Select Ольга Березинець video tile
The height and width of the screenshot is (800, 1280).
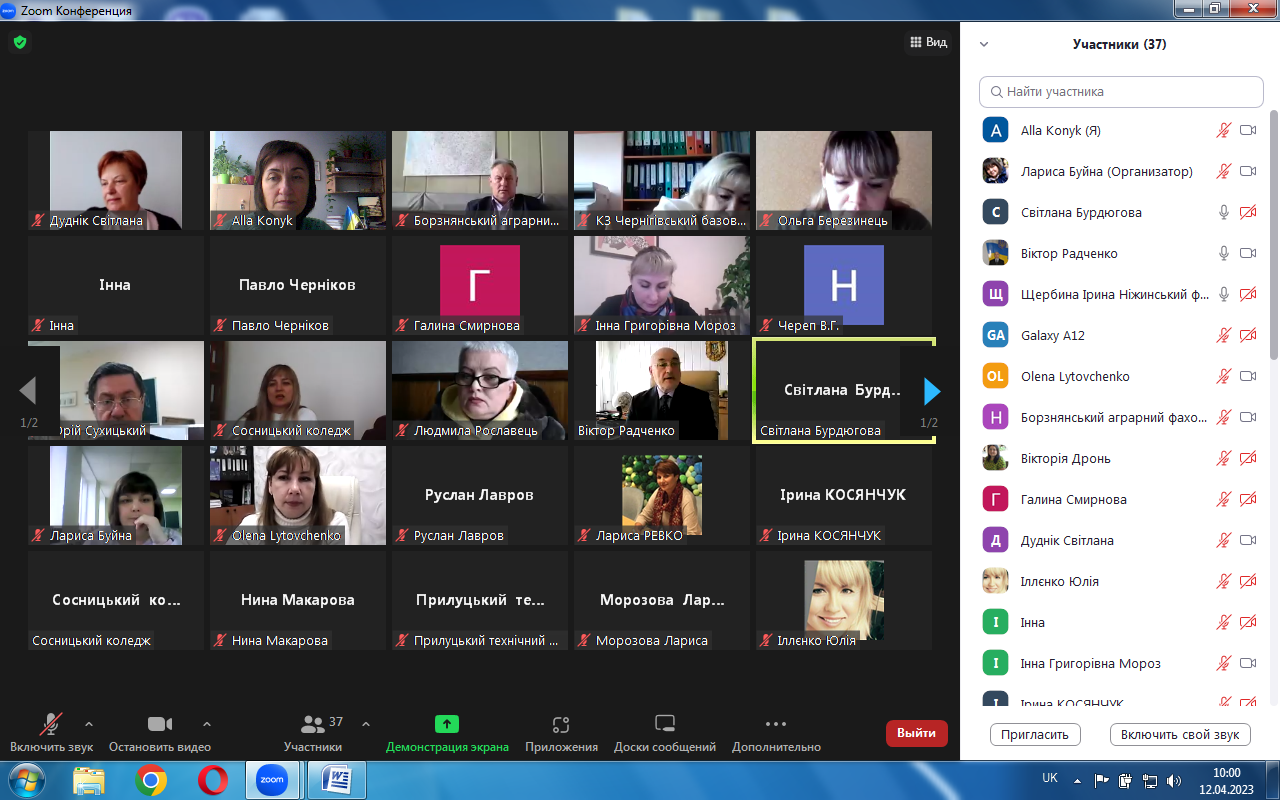tap(844, 180)
